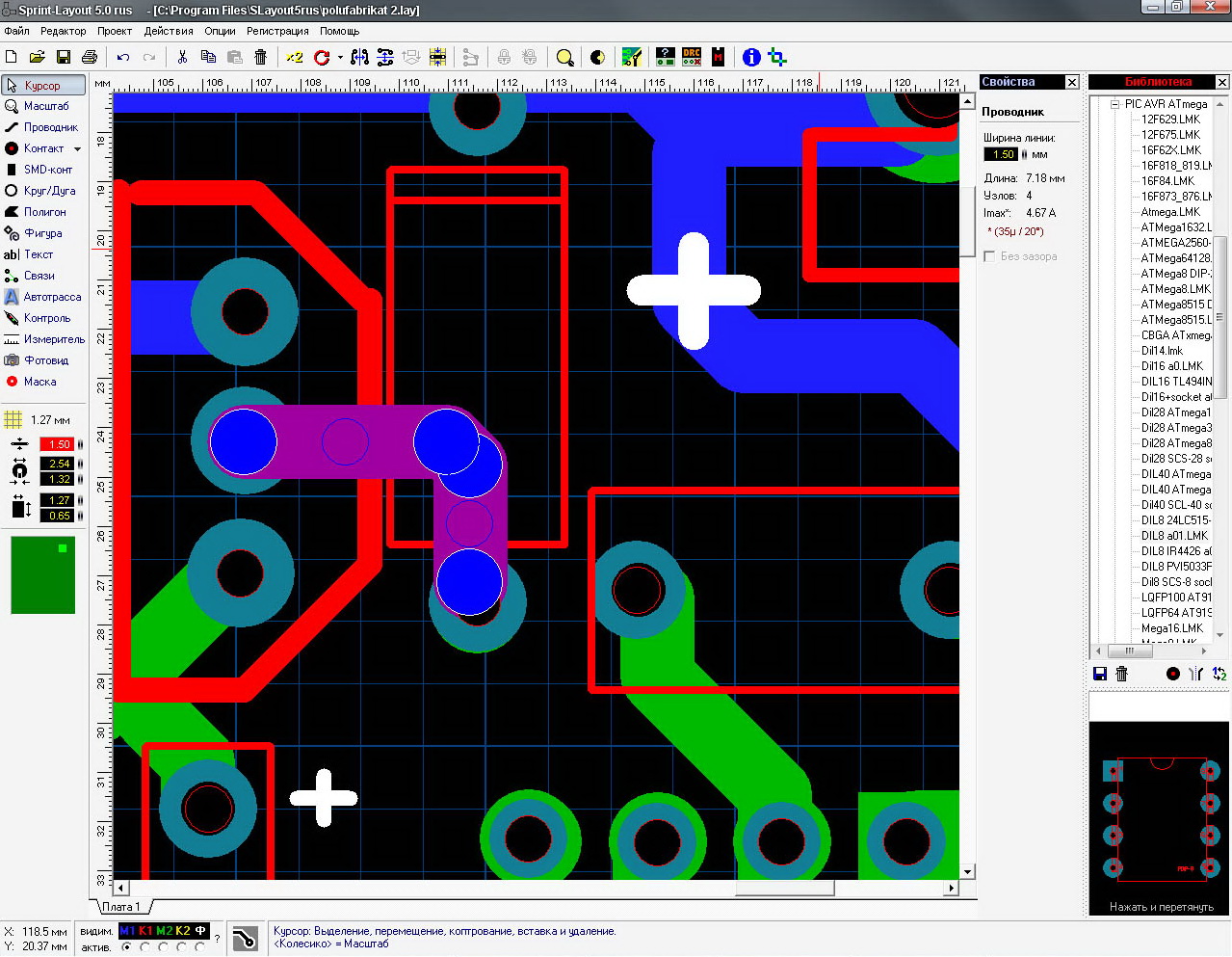Click the DRC check toolbar icon

(x=692, y=58)
